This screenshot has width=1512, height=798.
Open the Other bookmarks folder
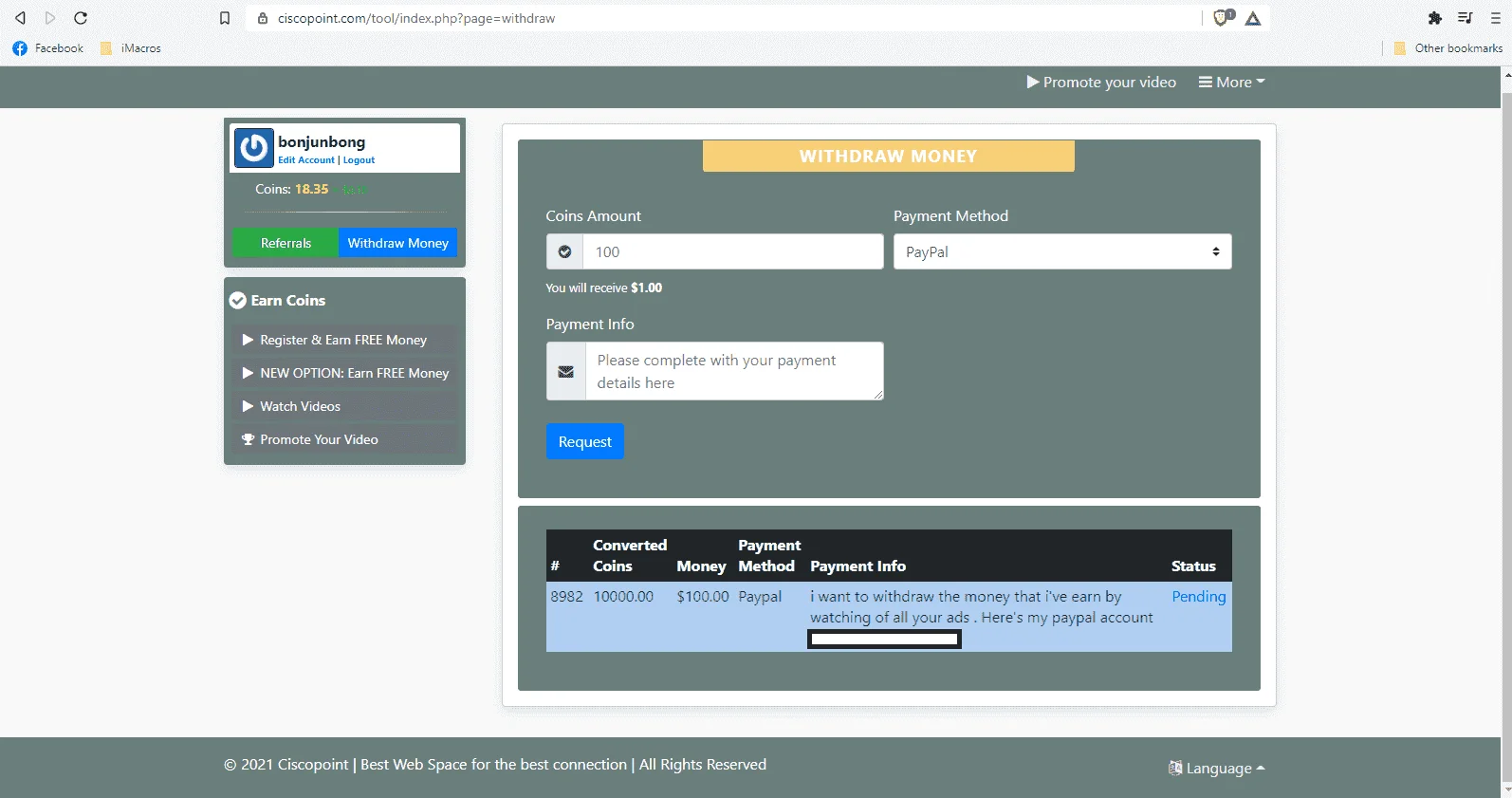[x=1448, y=48]
